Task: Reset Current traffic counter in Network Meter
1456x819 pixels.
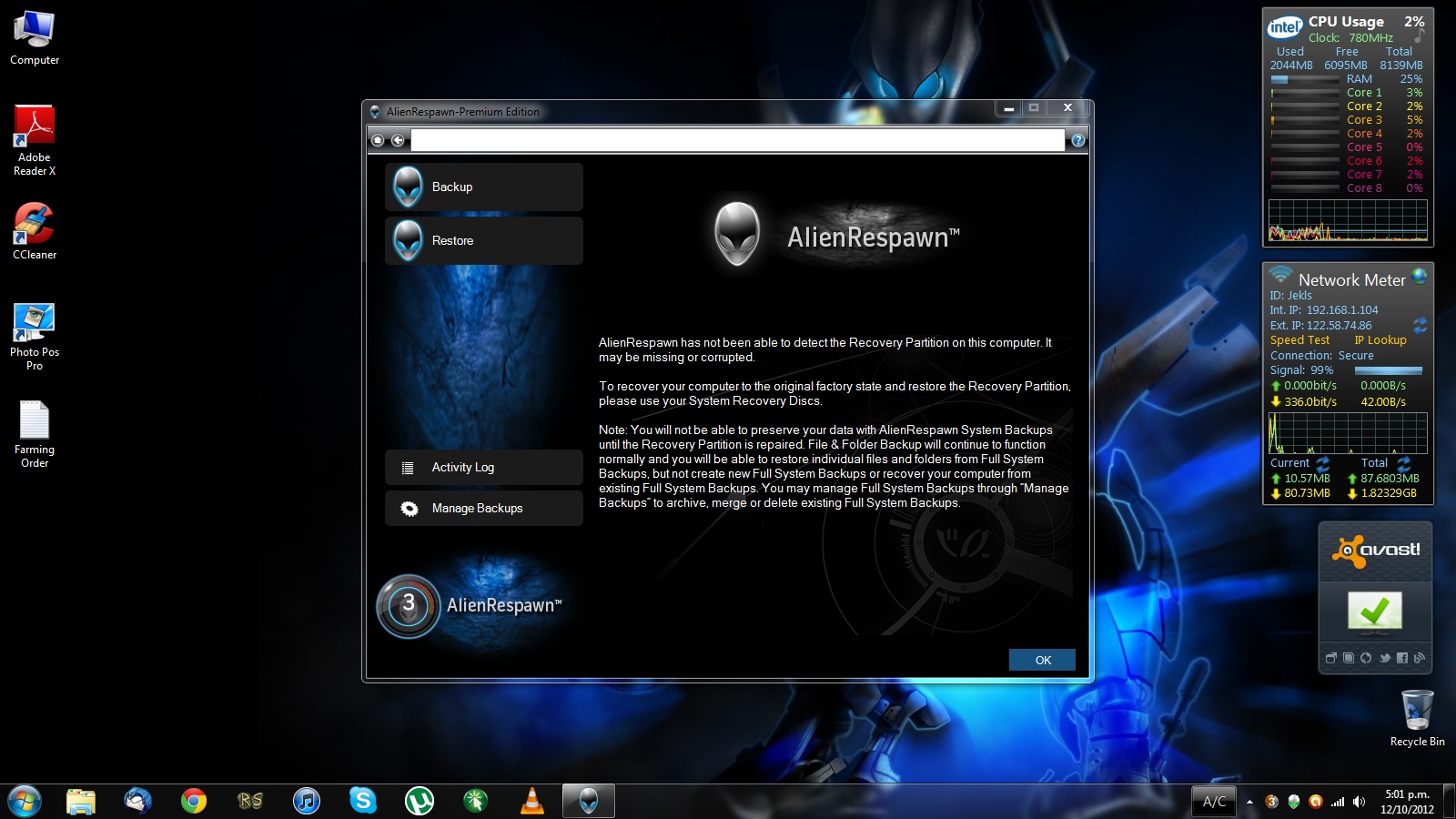Action: 1323,463
